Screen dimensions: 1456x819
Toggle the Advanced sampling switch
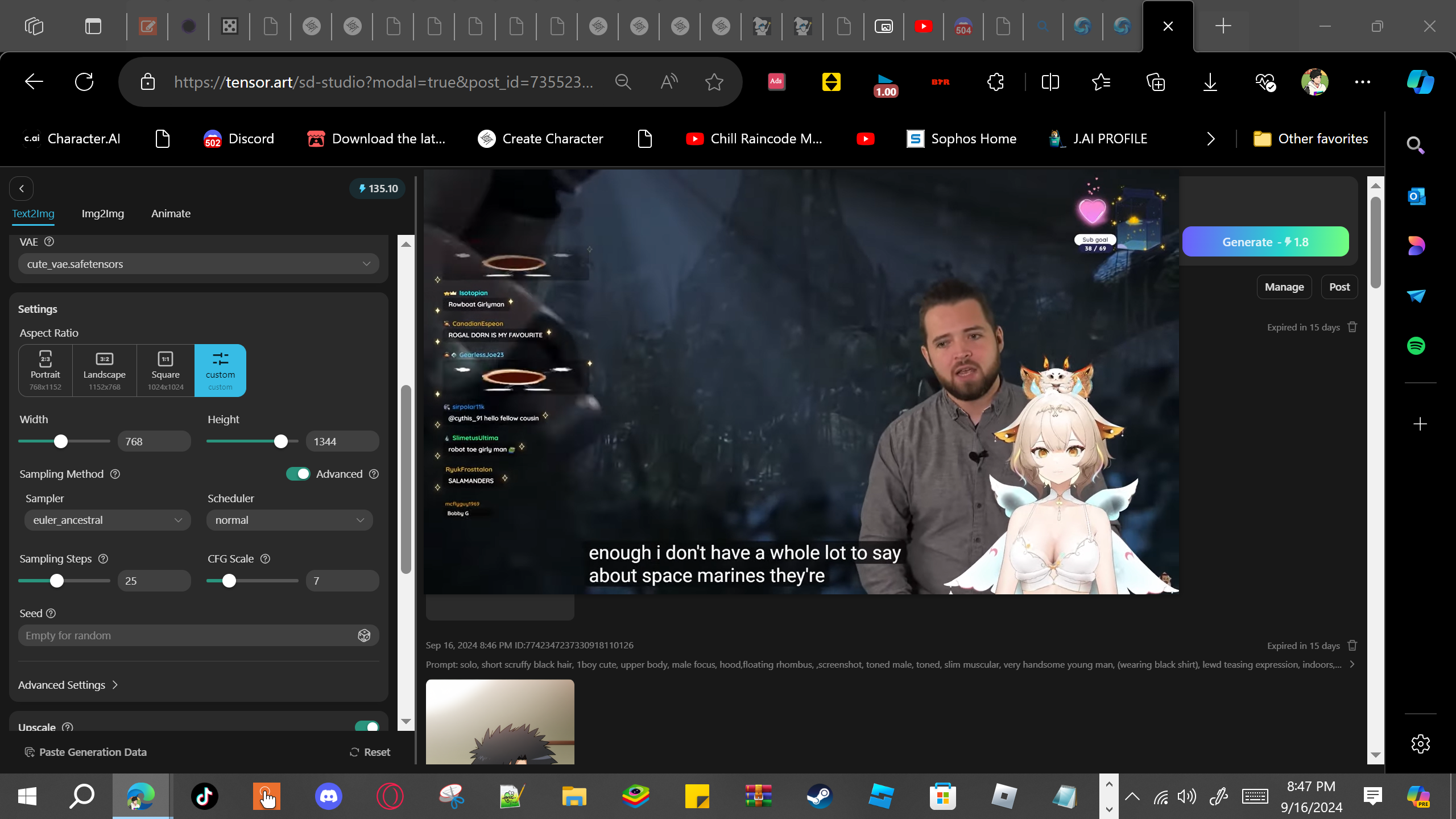tap(298, 474)
